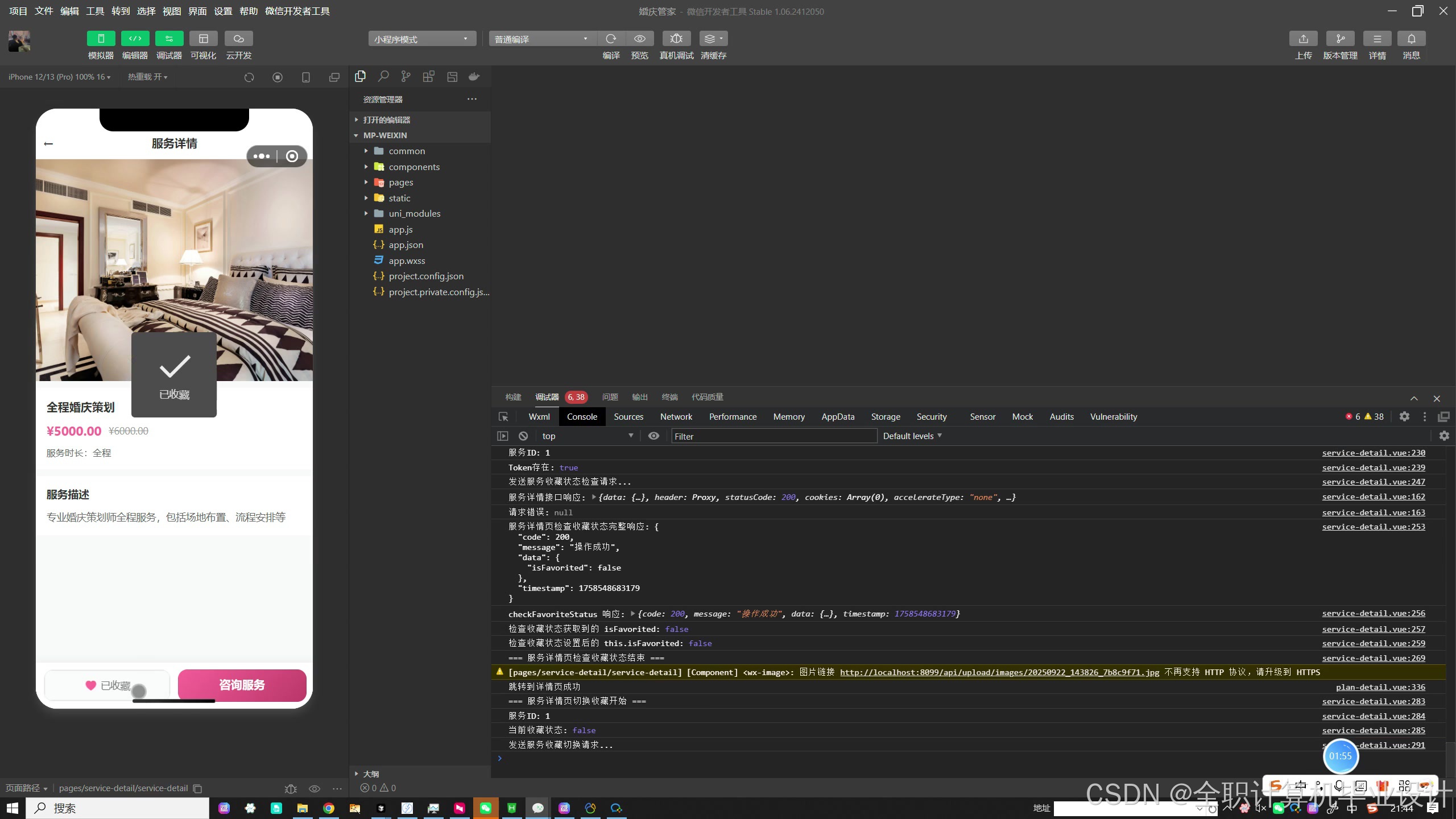Viewport: 1456px width, 819px height.
Task: Open source control icon in sidebar
Action: pos(406,76)
